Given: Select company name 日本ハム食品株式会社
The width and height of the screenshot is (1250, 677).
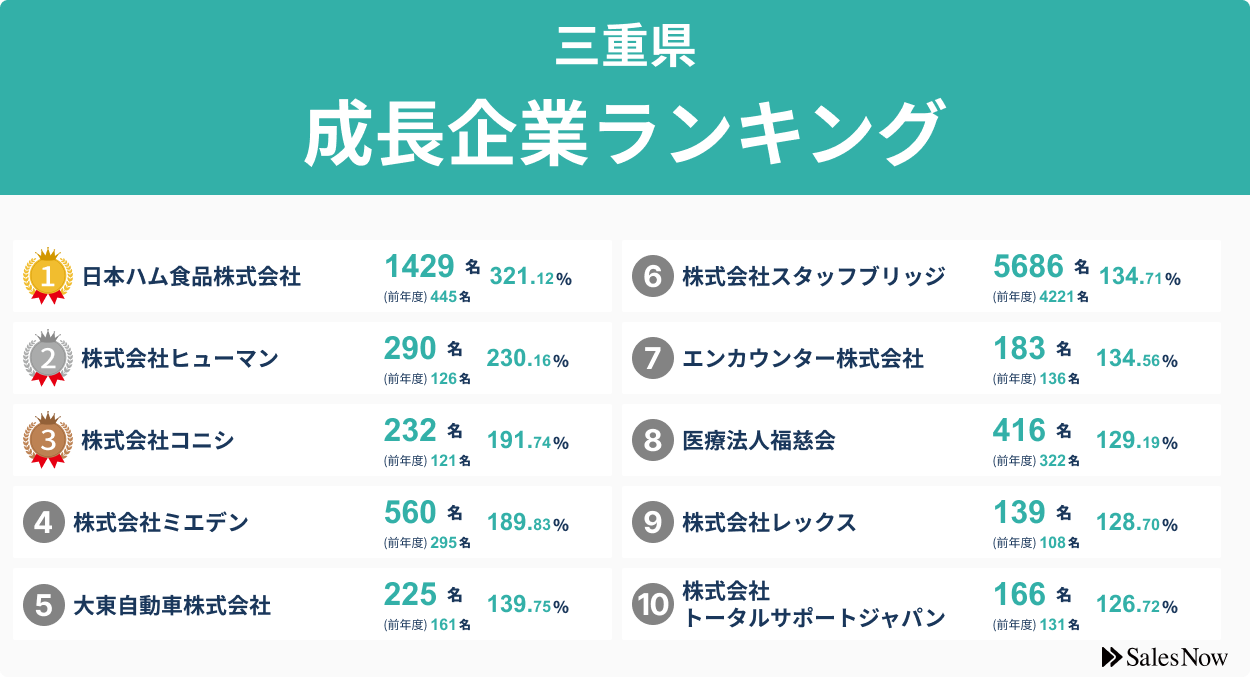Looking at the screenshot, I should tap(191, 277).
